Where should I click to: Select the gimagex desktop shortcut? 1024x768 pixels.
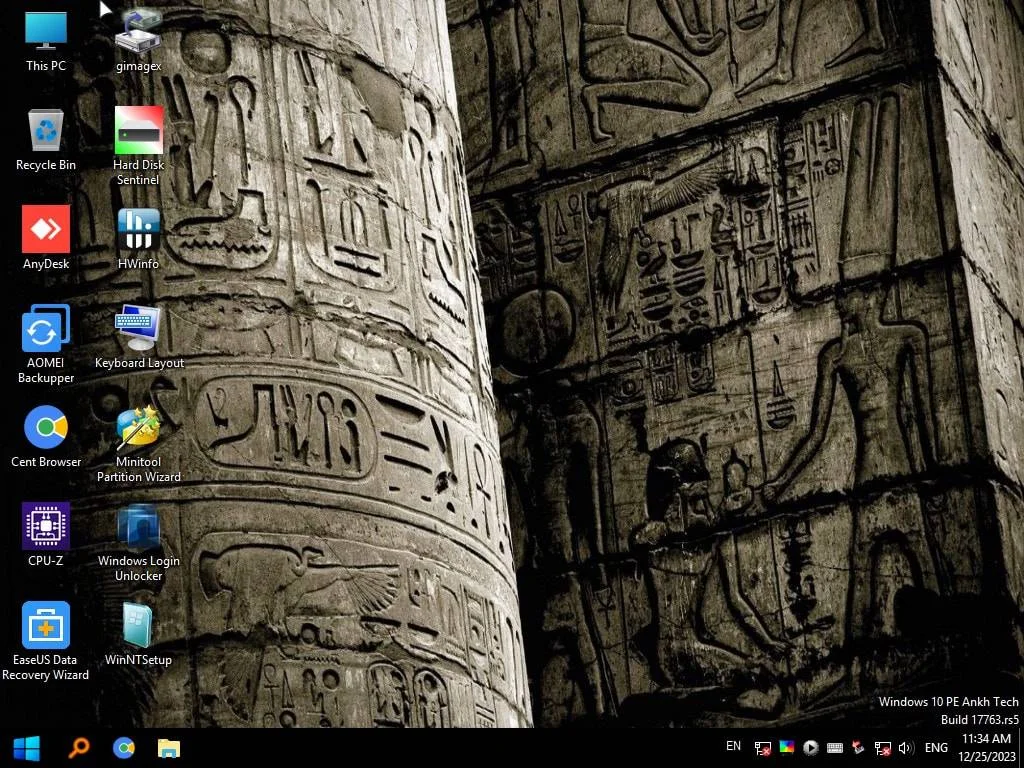point(138,39)
